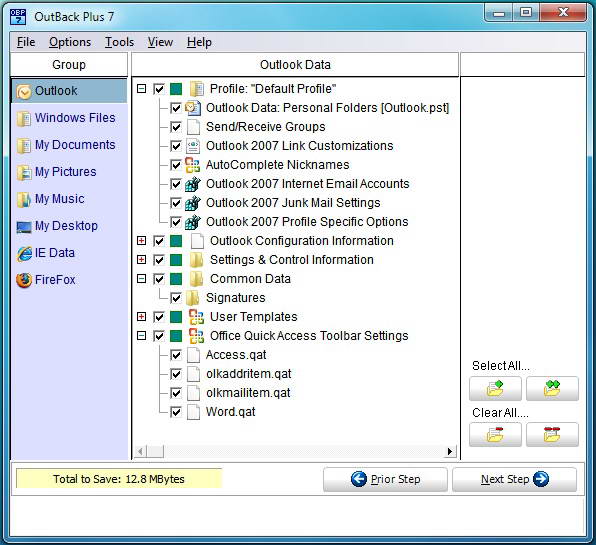
Task: Uncheck the Default Profile checkbox
Action: click(x=159, y=89)
